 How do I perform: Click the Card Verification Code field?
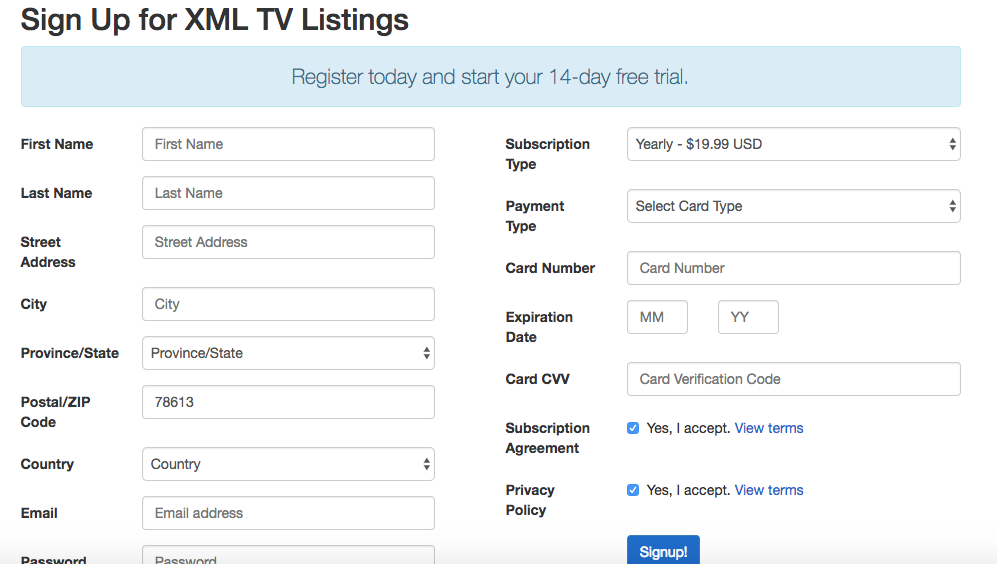pos(793,379)
